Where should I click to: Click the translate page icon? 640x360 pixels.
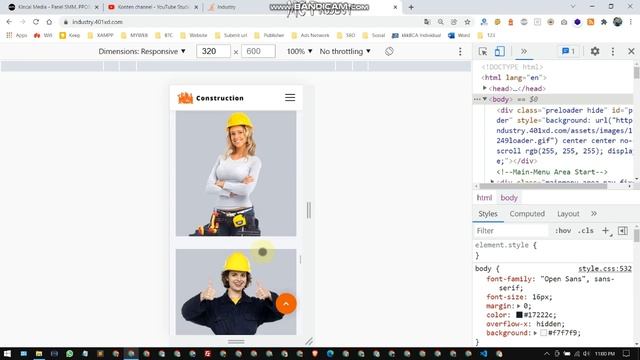[x=427, y=22]
